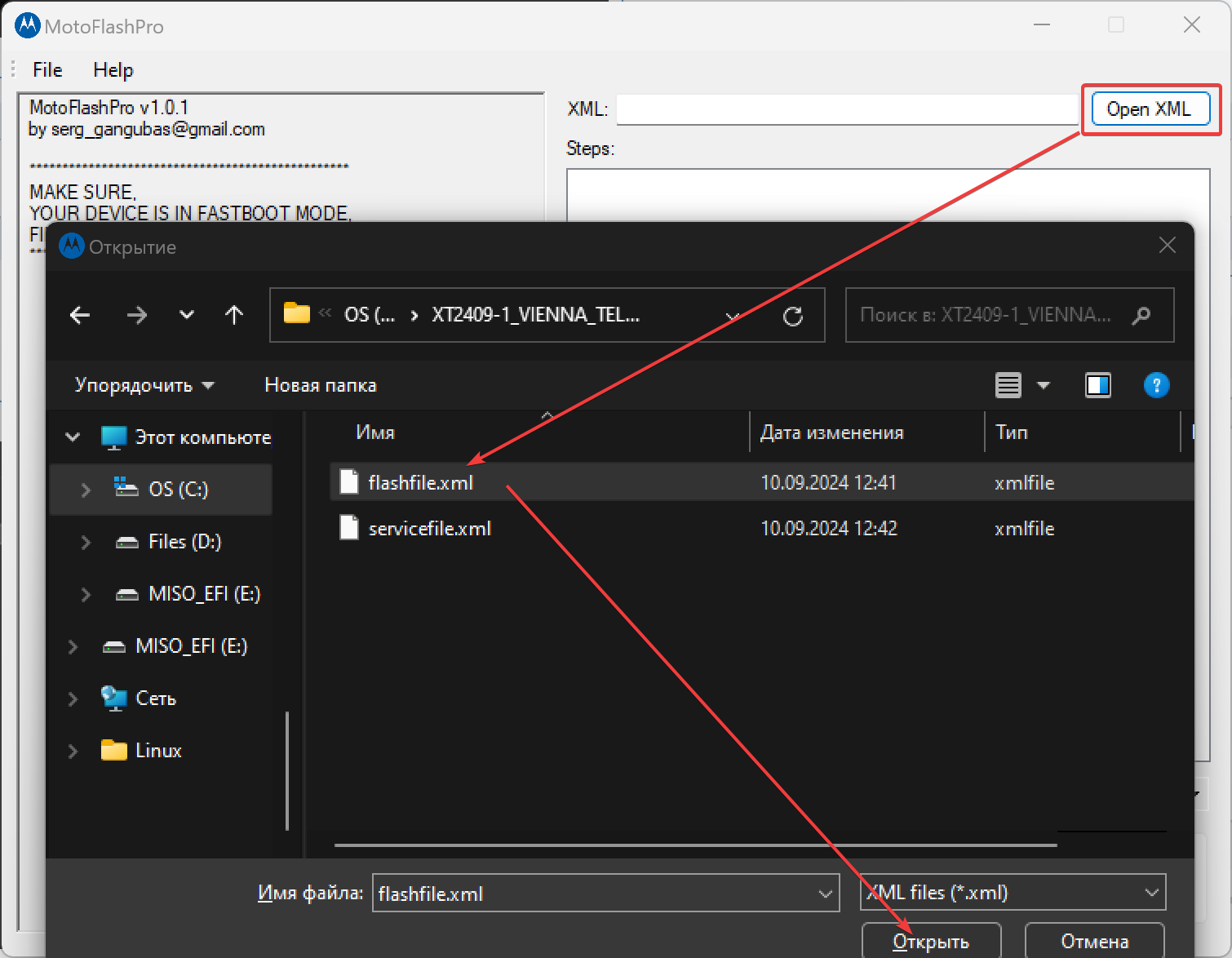Screen dimensions: 1232x958
Task: Open the view options dropdown arrow
Action: [x=1044, y=385]
